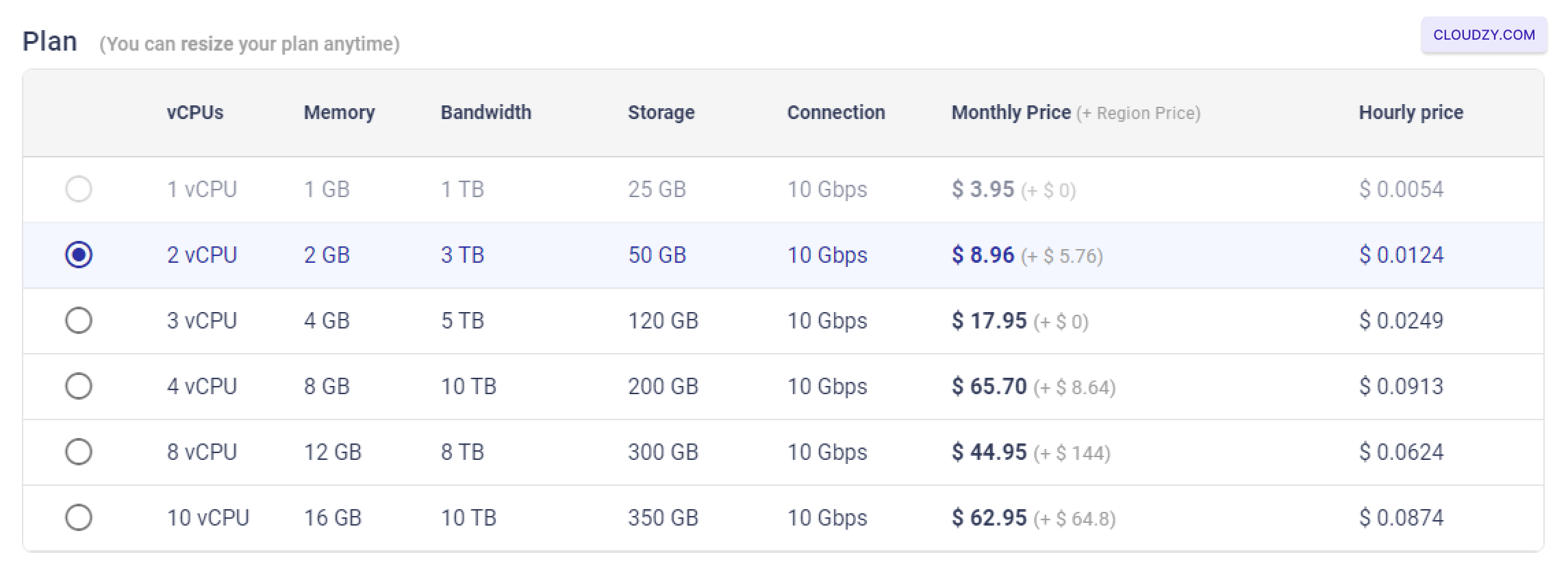The height and width of the screenshot is (568, 1568).
Task: Click the 4 GB memory cell
Action: (x=327, y=320)
